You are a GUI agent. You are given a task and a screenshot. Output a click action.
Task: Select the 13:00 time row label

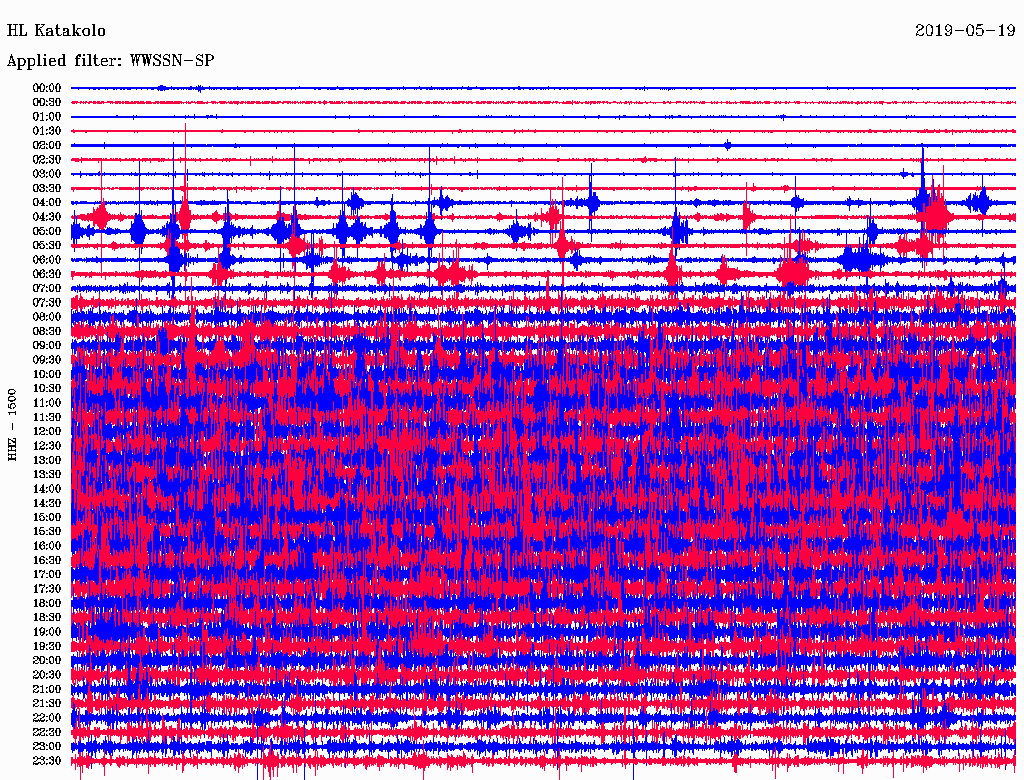coord(47,461)
